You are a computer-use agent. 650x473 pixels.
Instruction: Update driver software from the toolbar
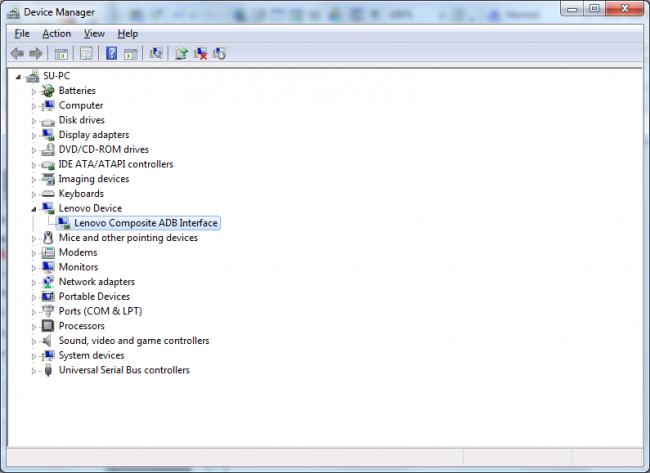point(181,53)
